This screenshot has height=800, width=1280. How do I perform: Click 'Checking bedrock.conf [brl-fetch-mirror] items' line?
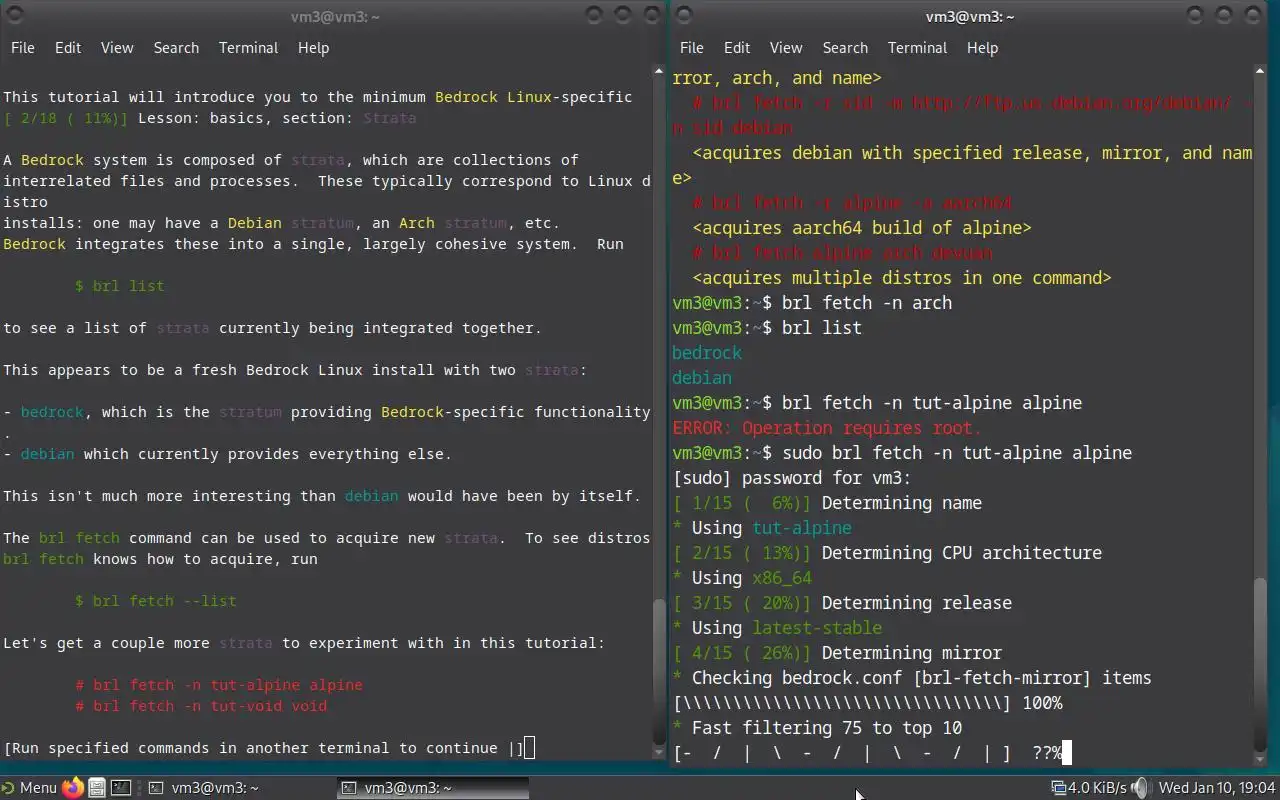(912, 678)
